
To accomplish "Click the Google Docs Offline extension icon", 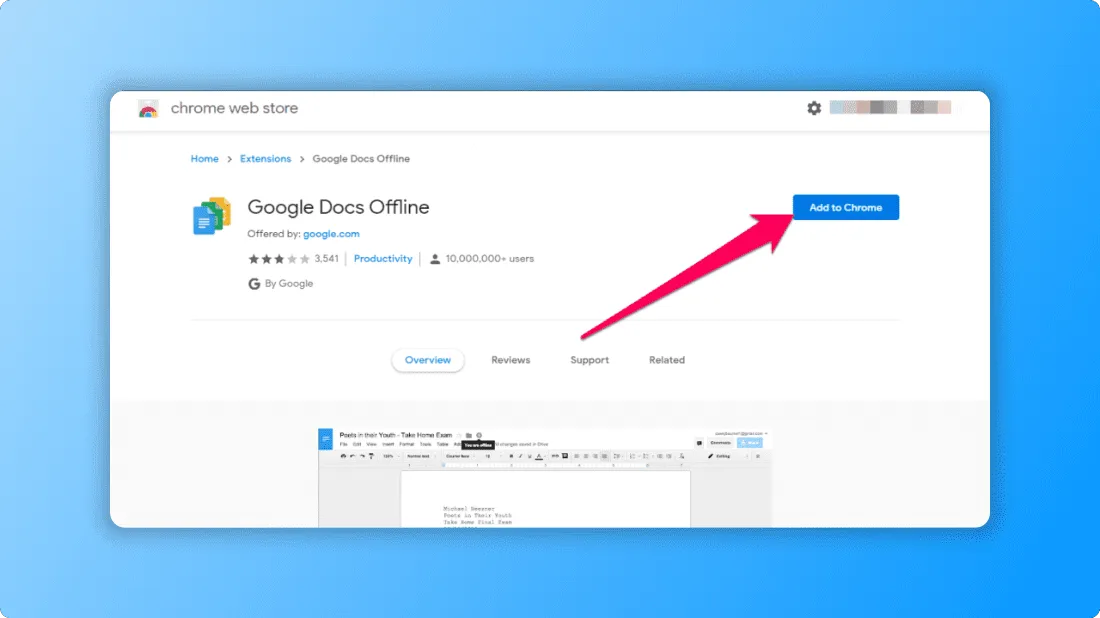I will [212, 216].
